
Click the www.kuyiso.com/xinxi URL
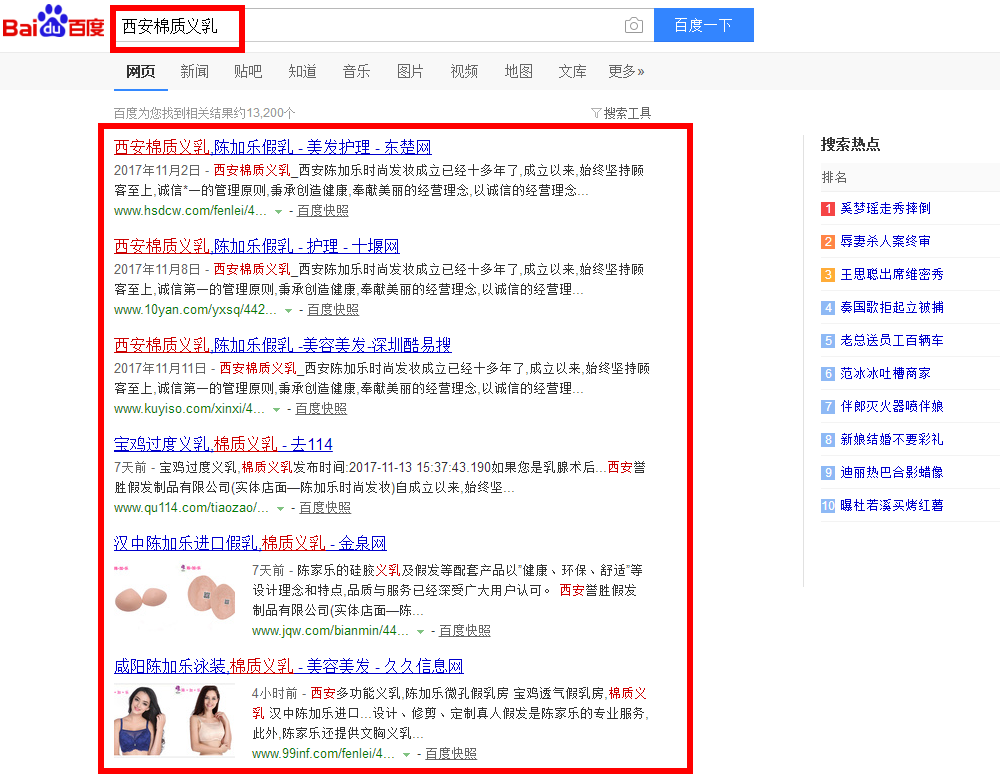tap(189, 409)
